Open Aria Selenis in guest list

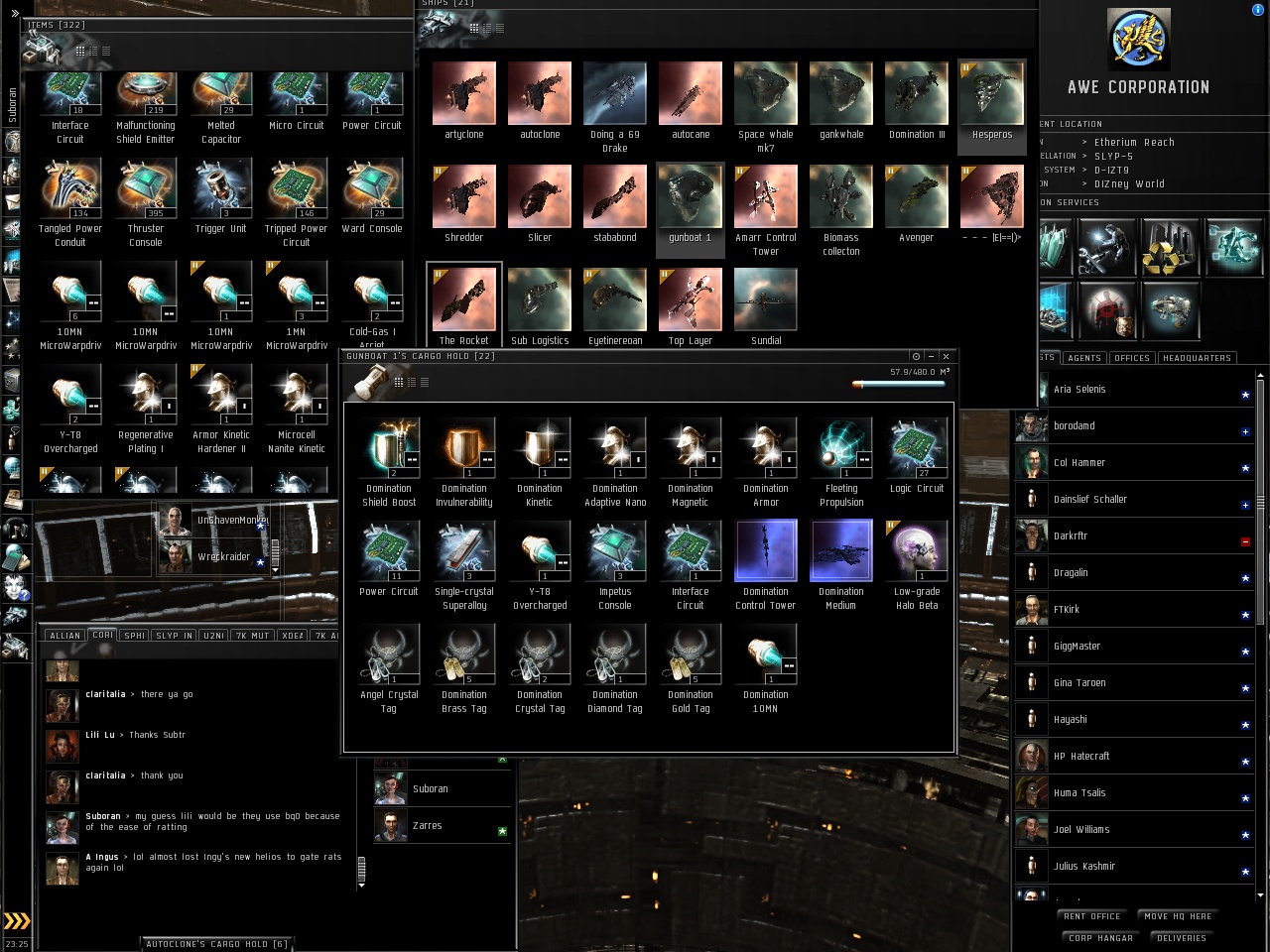pos(1135,390)
